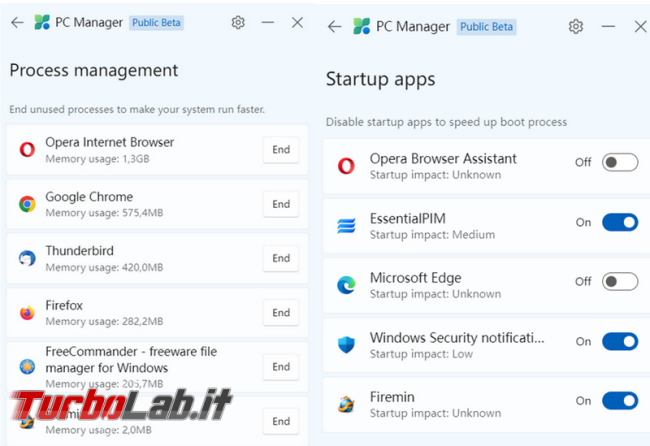End the Google Chrome process
The width and height of the screenshot is (650, 446).
pos(281,204)
